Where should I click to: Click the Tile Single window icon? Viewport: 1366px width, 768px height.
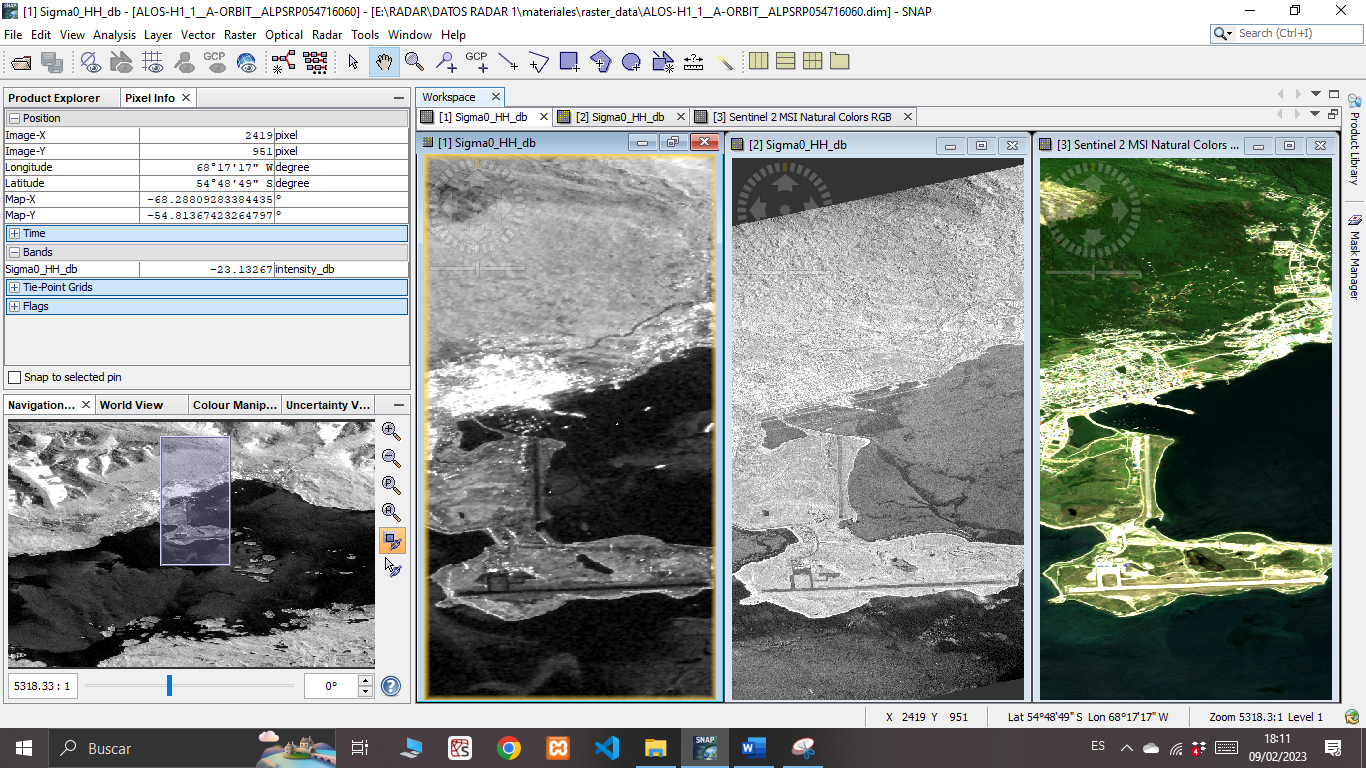click(840, 61)
